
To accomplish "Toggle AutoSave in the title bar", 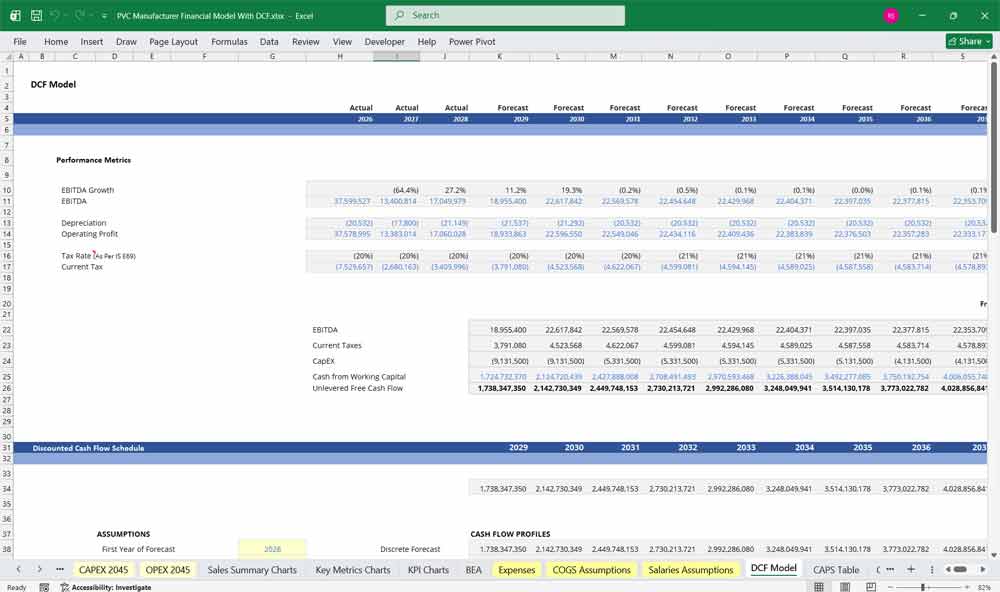I will 16,15.
